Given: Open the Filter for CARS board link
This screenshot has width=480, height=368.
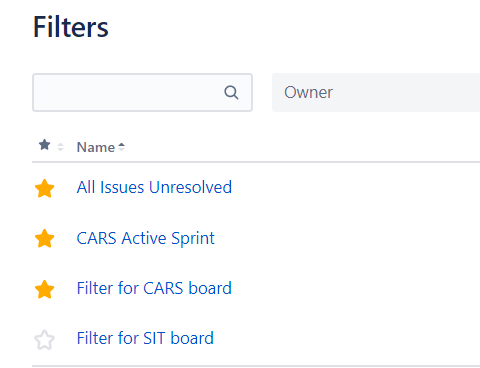Looking at the screenshot, I should pyautogui.click(x=154, y=288).
